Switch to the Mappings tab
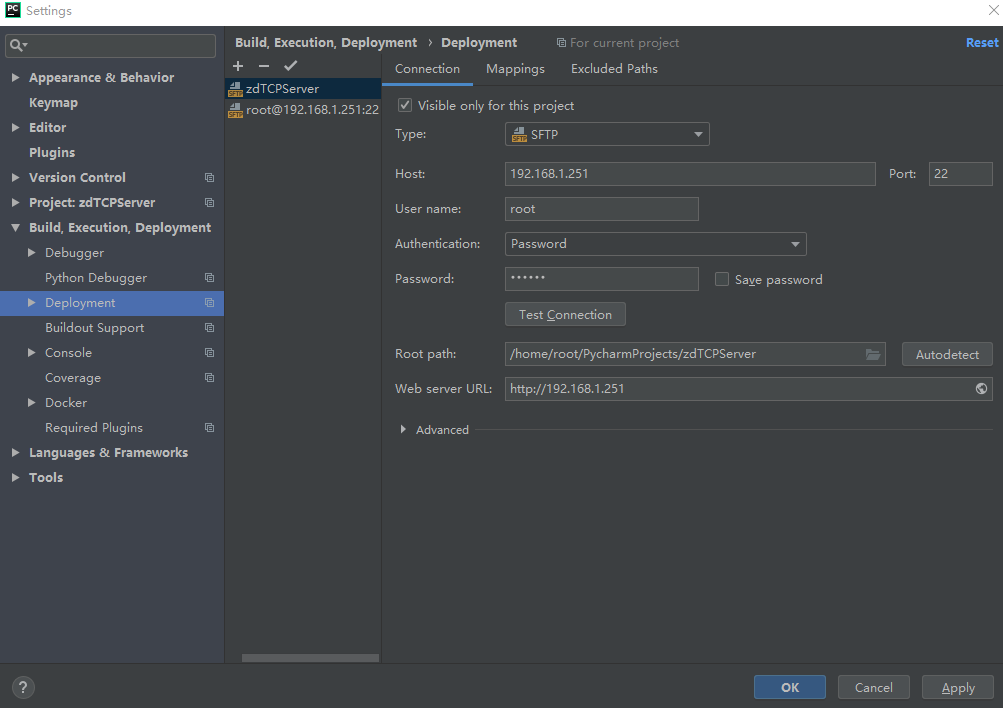Viewport: 1003px width, 708px height. [x=515, y=69]
